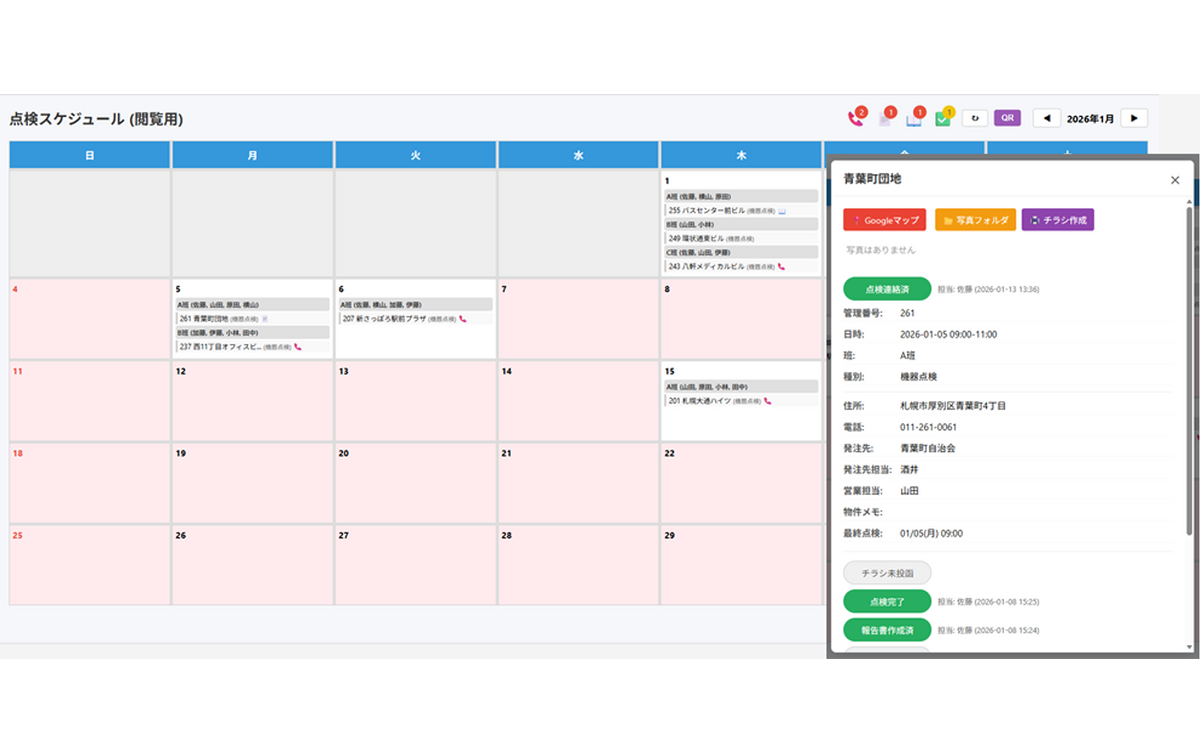Click the green checkmark icon with yellow badge
The image size is (1200, 750).
click(x=942, y=119)
